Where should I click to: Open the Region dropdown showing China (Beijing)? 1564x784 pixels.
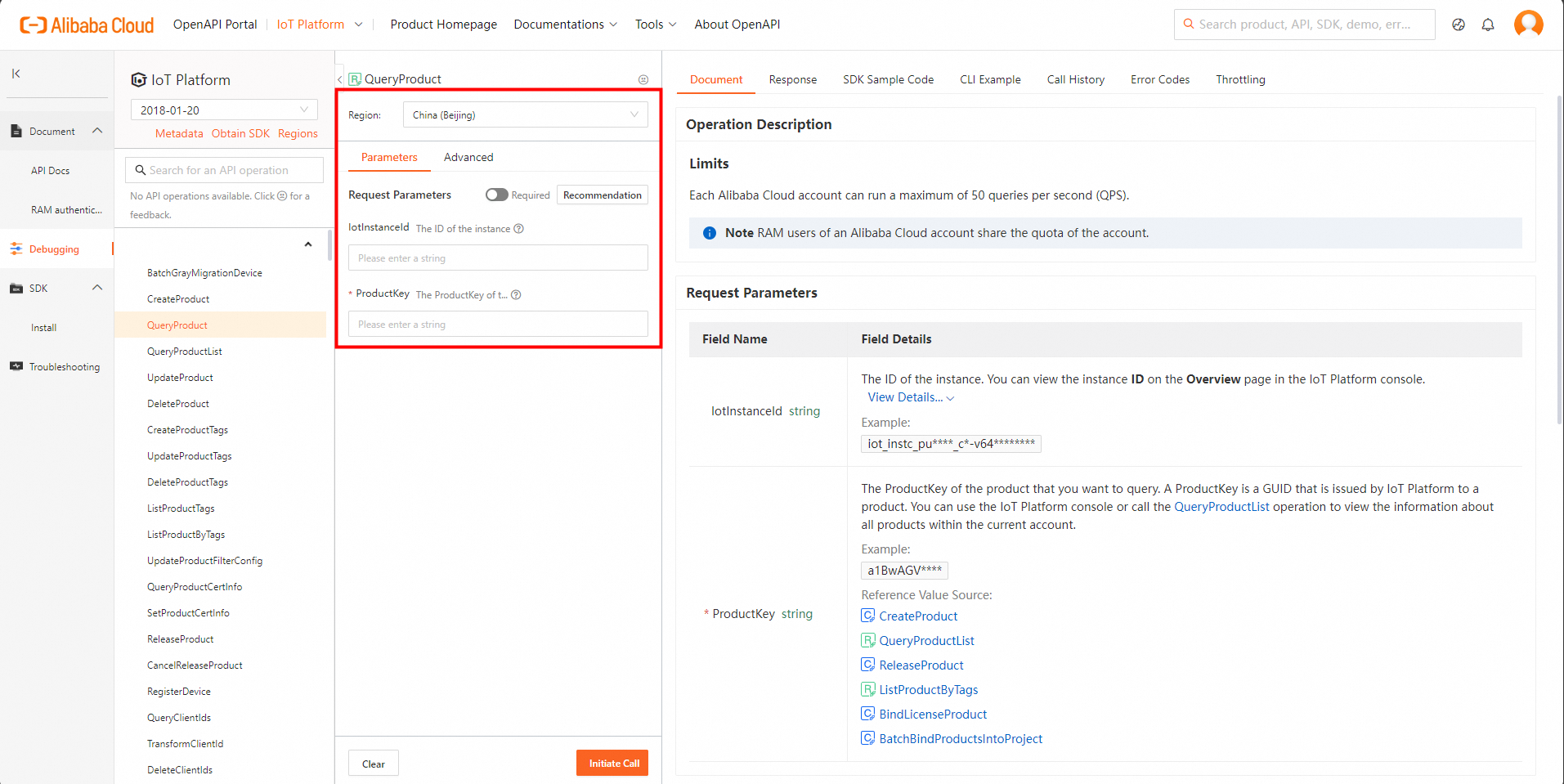(x=525, y=114)
